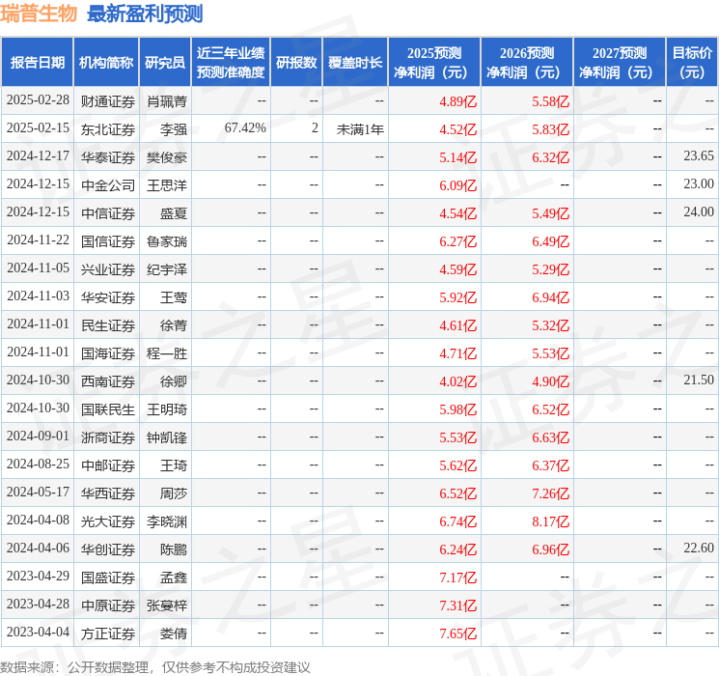Image resolution: width=719 pixels, height=676 pixels.
Task: Select researcher 王明琦 cell
Action: [167, 410]
